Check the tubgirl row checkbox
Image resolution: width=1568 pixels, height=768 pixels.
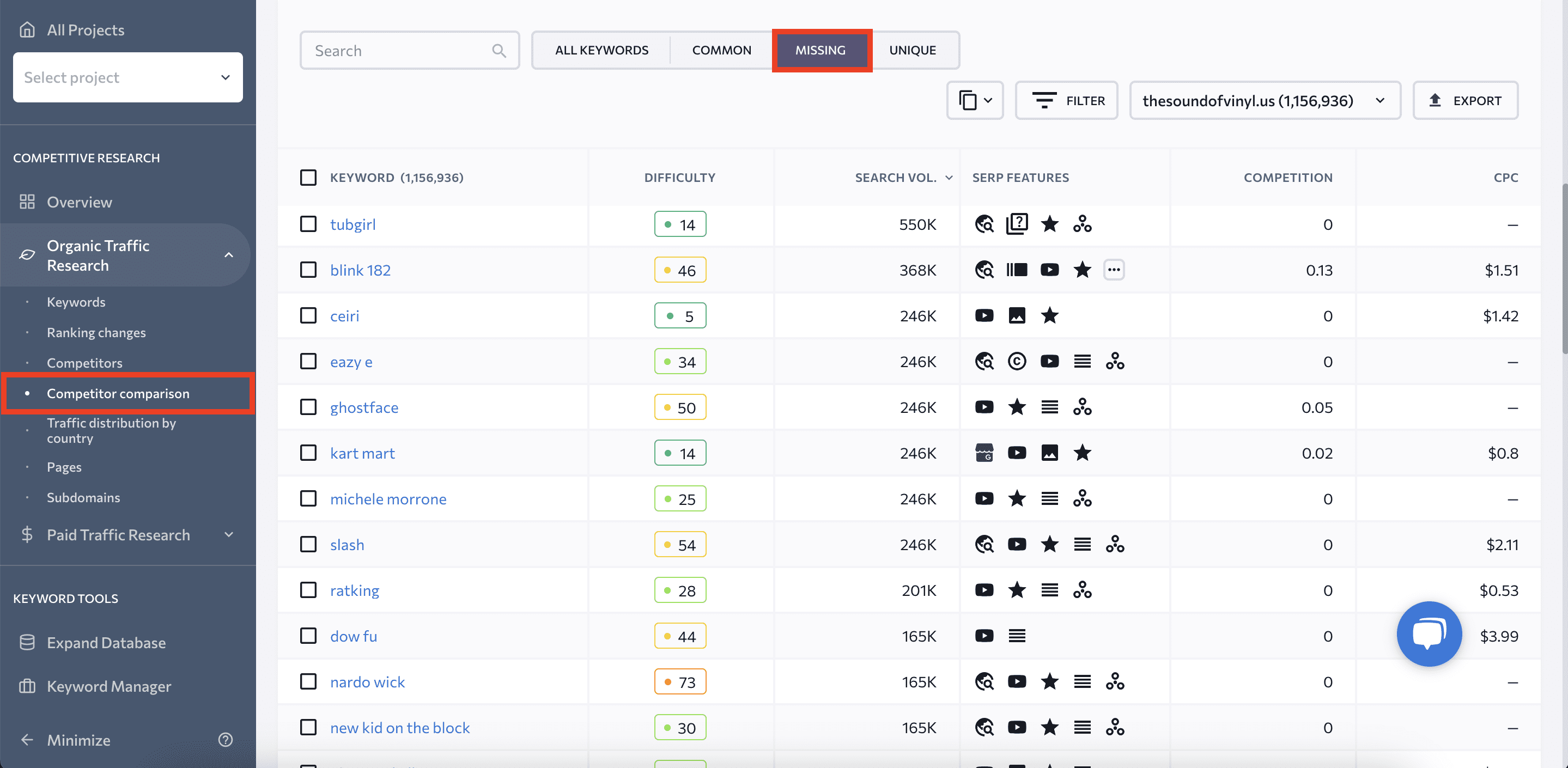(308, 224)
